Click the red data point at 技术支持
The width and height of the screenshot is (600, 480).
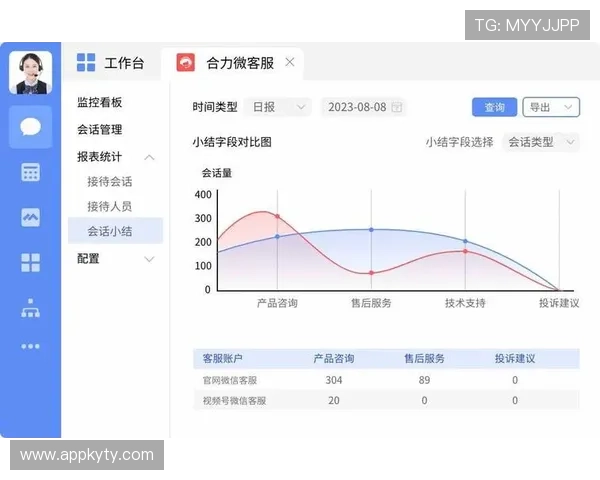pyautogui.click(x=465, y=251)
